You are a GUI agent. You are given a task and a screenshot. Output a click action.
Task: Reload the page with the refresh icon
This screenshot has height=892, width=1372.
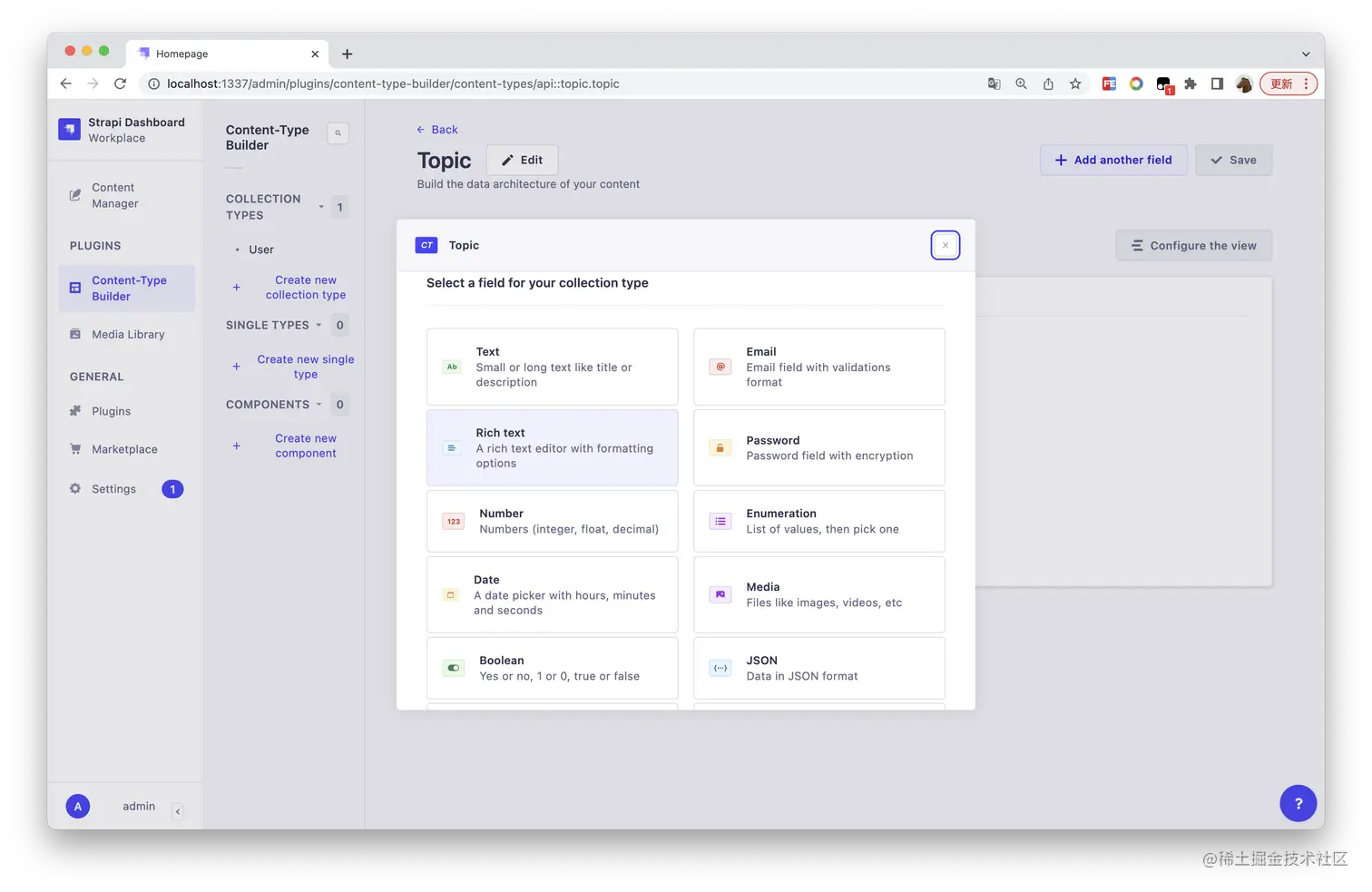(120, 83)
